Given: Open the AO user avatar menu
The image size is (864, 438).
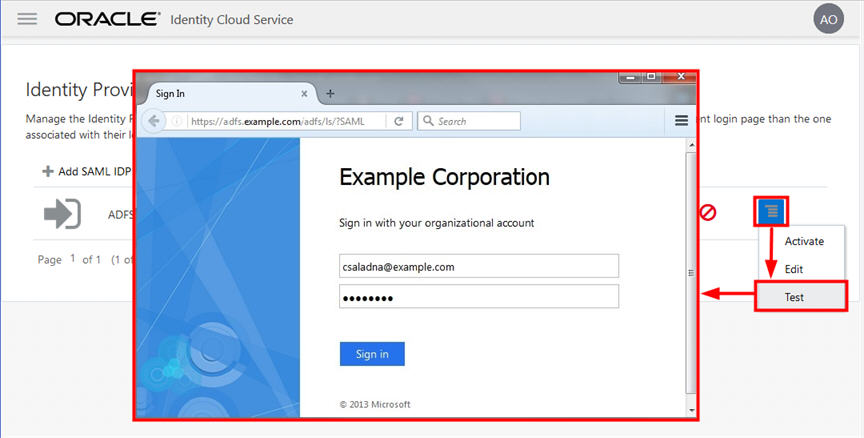Looking at the screenshot, I should pyautogui.click(x=828, y=19).
